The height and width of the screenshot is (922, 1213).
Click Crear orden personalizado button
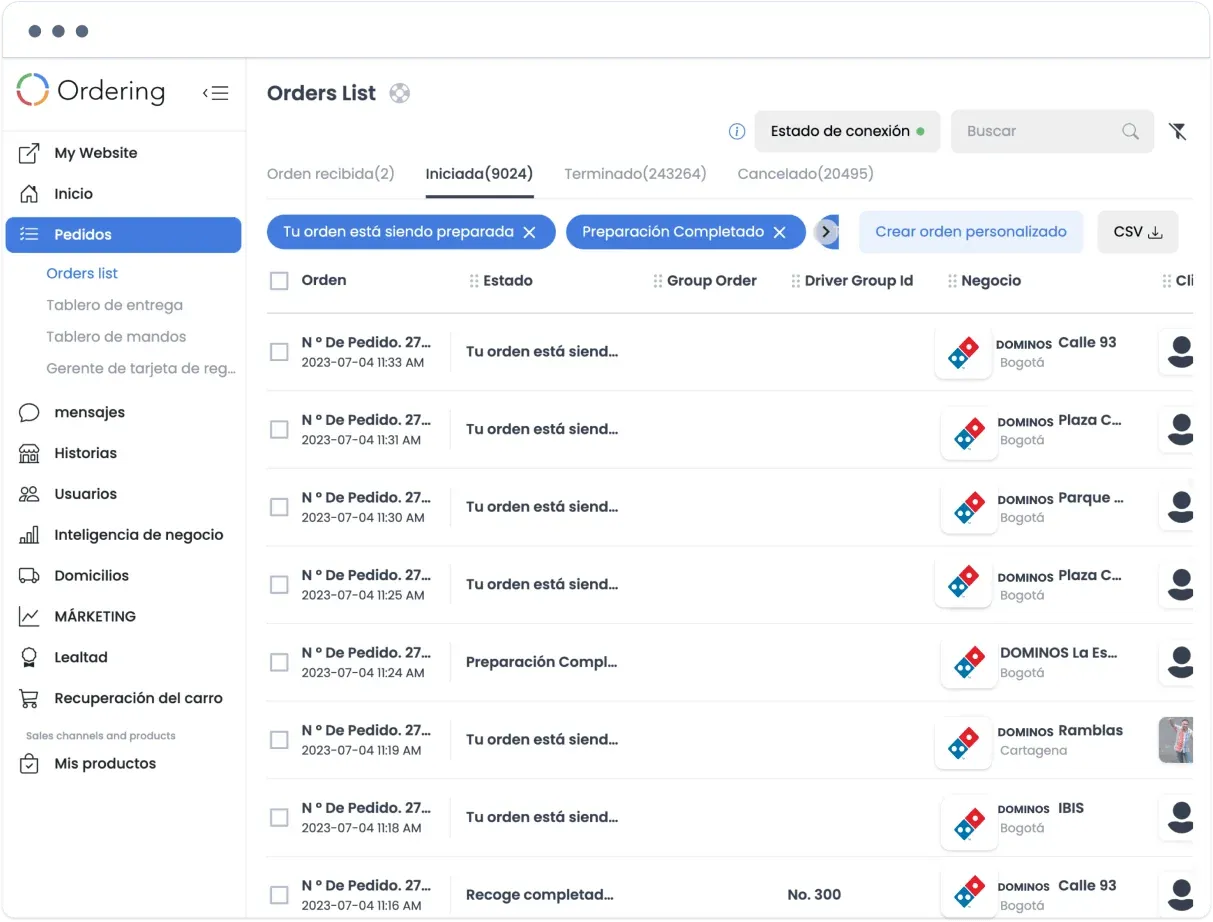971,232
